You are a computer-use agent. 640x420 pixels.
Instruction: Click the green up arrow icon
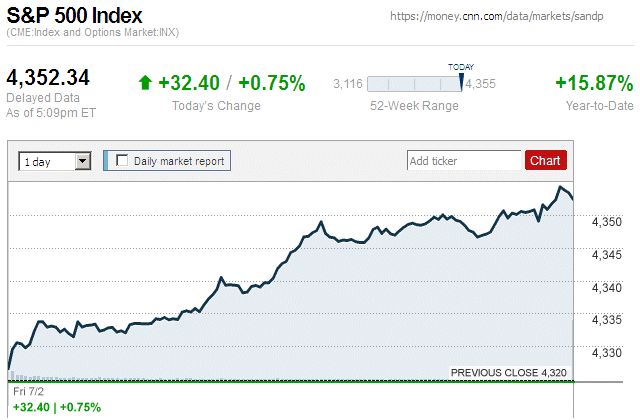click(145, 83)
